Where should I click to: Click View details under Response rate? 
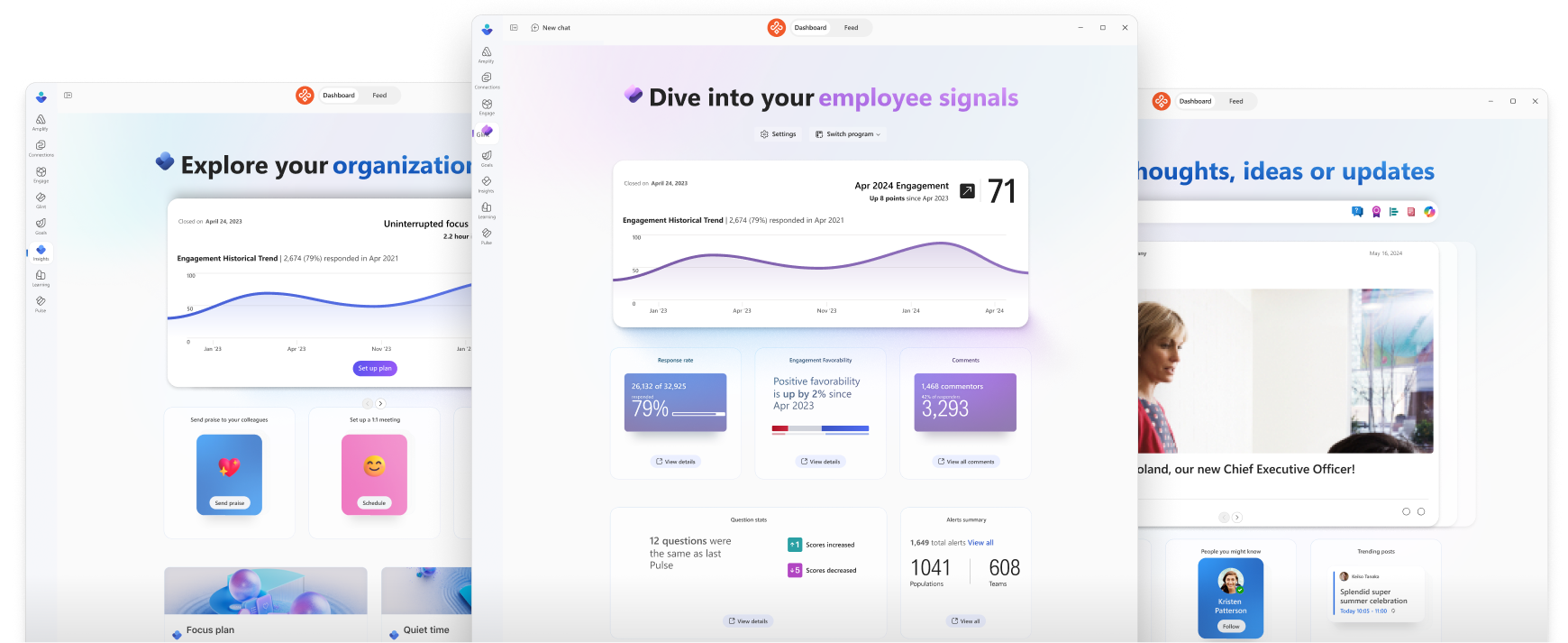coord(676,462)
